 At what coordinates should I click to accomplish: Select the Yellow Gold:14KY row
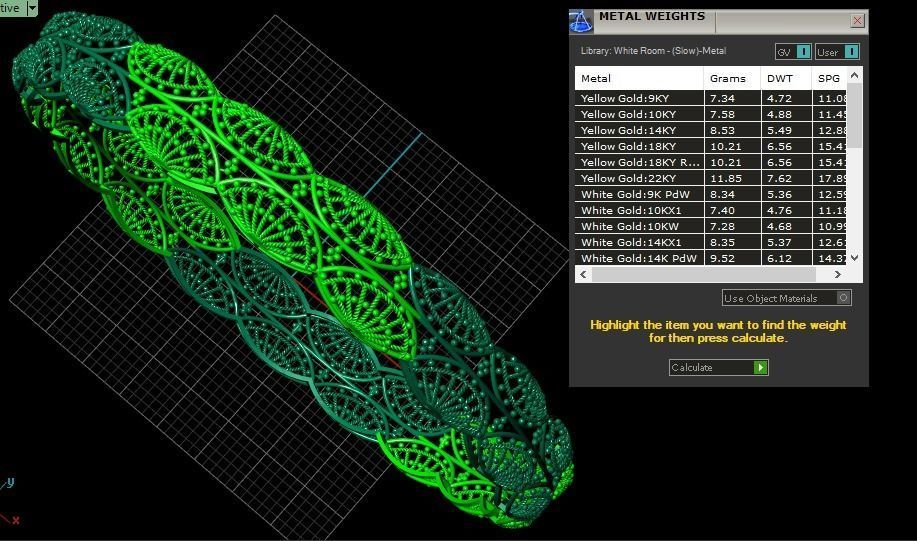[711, 130]
